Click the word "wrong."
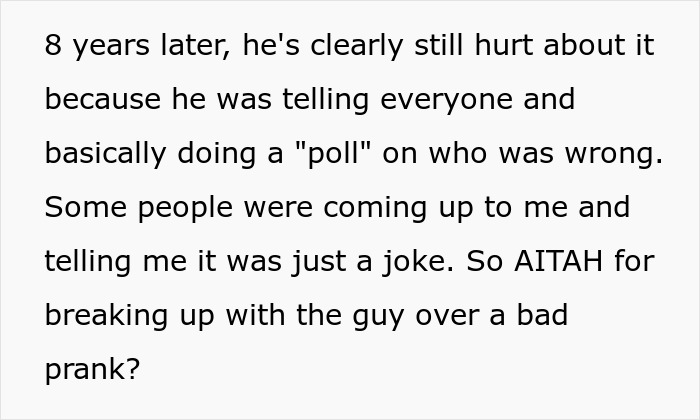Image resolution: width=700 pixels, height=420 pixels. 614,154
